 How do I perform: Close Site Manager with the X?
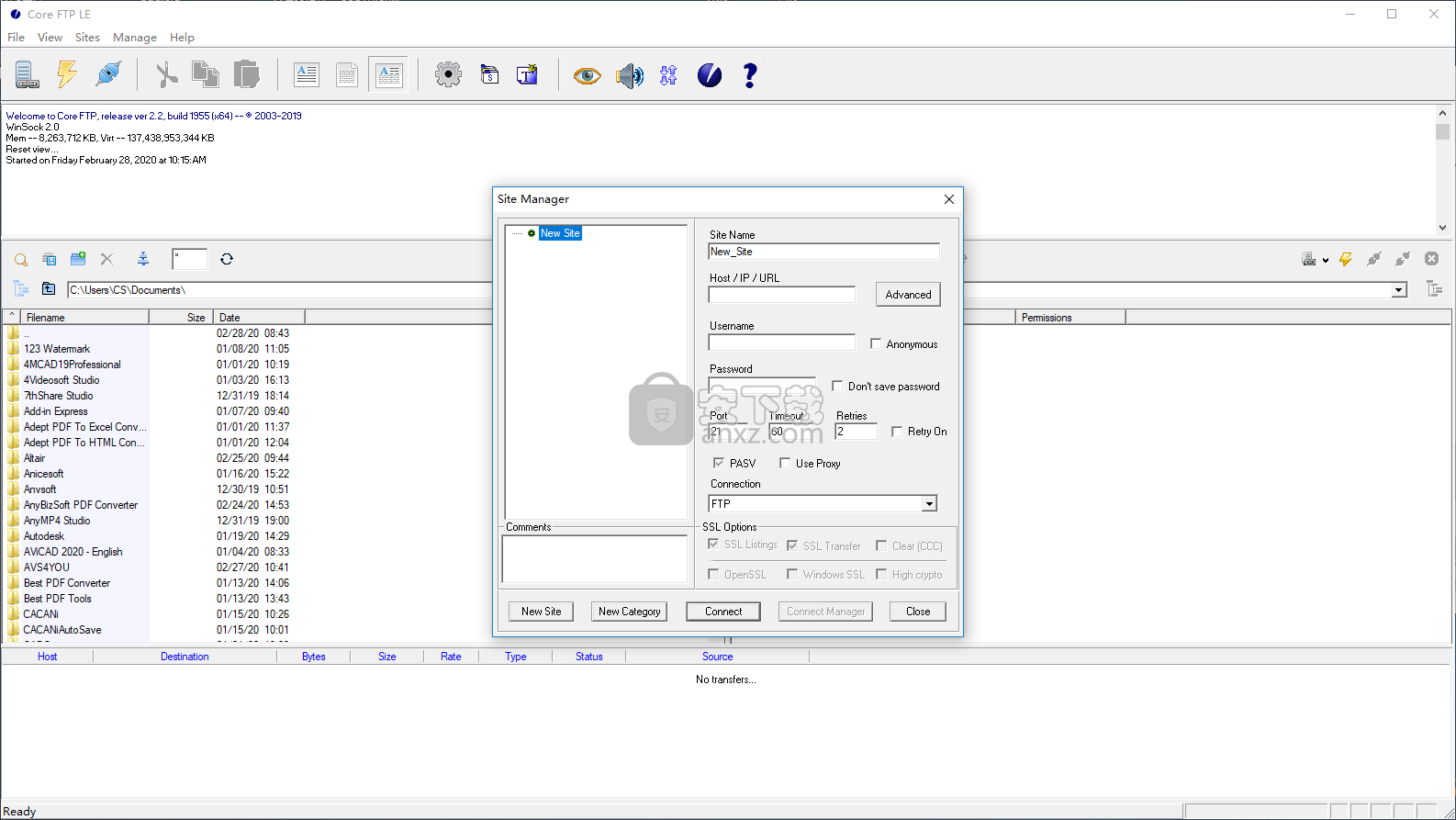(x=949, y=199)
